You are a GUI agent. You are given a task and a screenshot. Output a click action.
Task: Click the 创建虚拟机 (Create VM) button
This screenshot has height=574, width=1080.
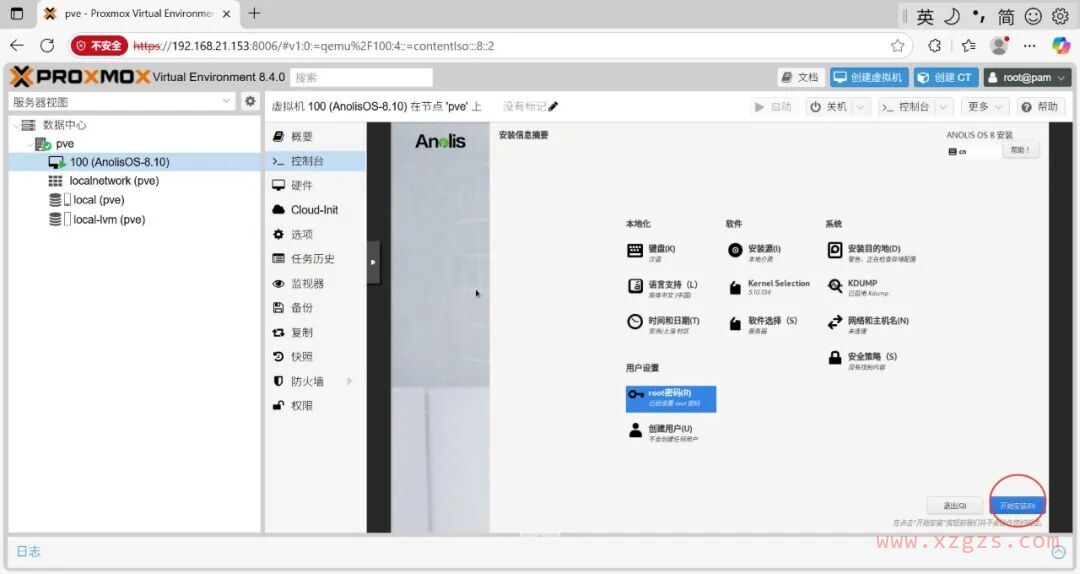click(x=868, y=77)
